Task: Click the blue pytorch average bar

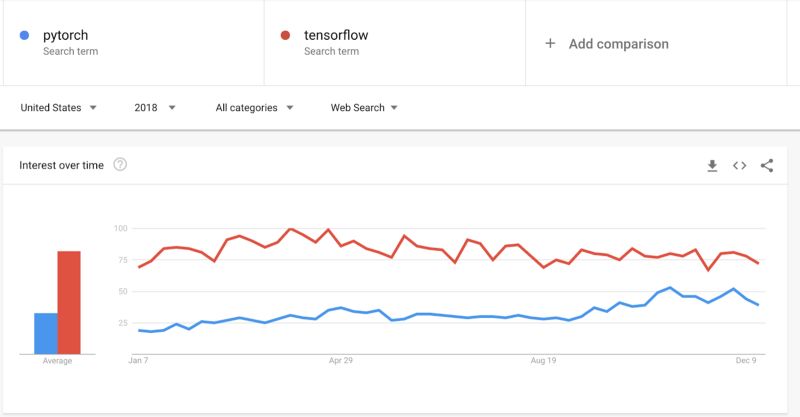Action: click(46, 333)
